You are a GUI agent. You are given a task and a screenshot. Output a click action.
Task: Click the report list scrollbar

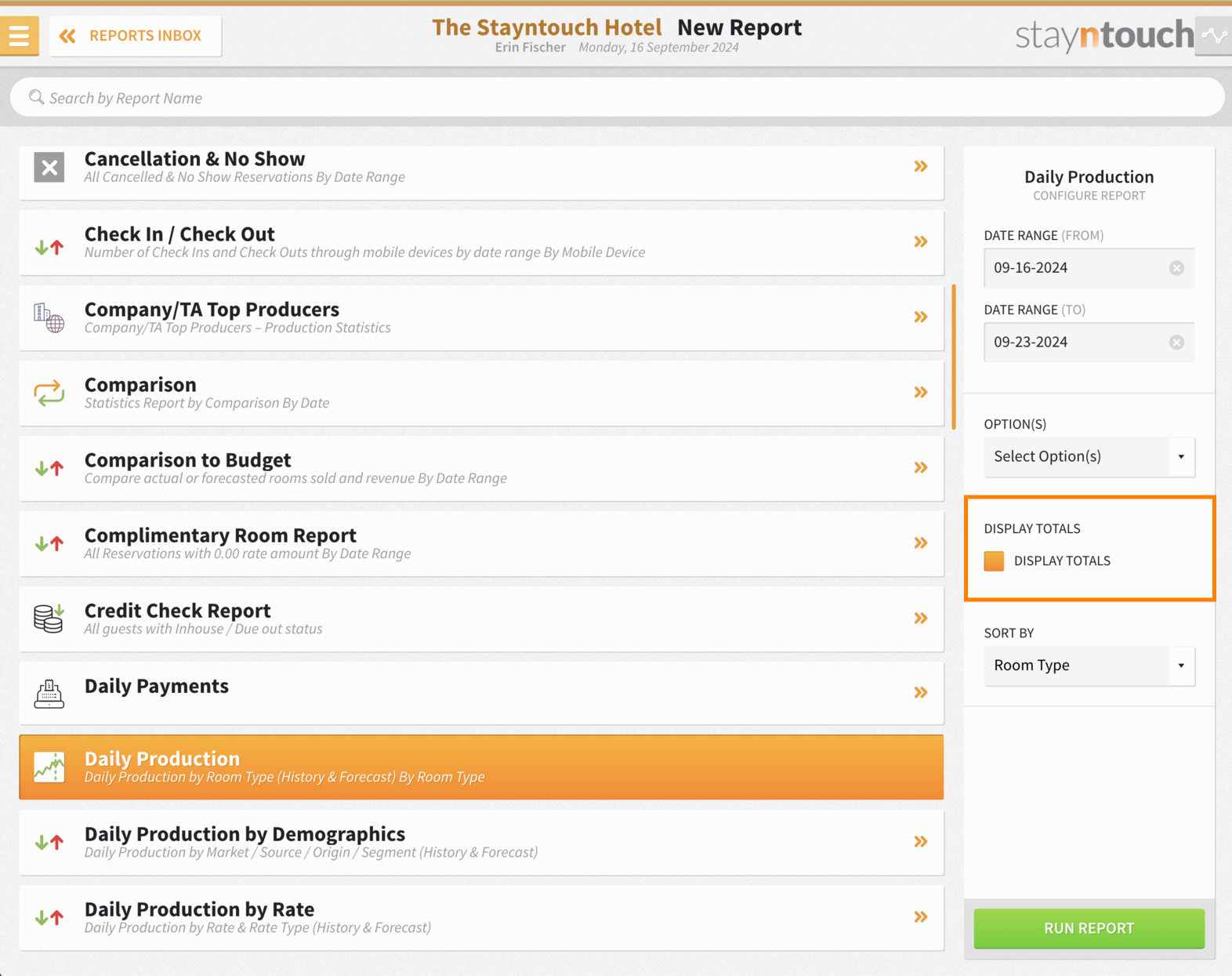[x=954, y=357]
